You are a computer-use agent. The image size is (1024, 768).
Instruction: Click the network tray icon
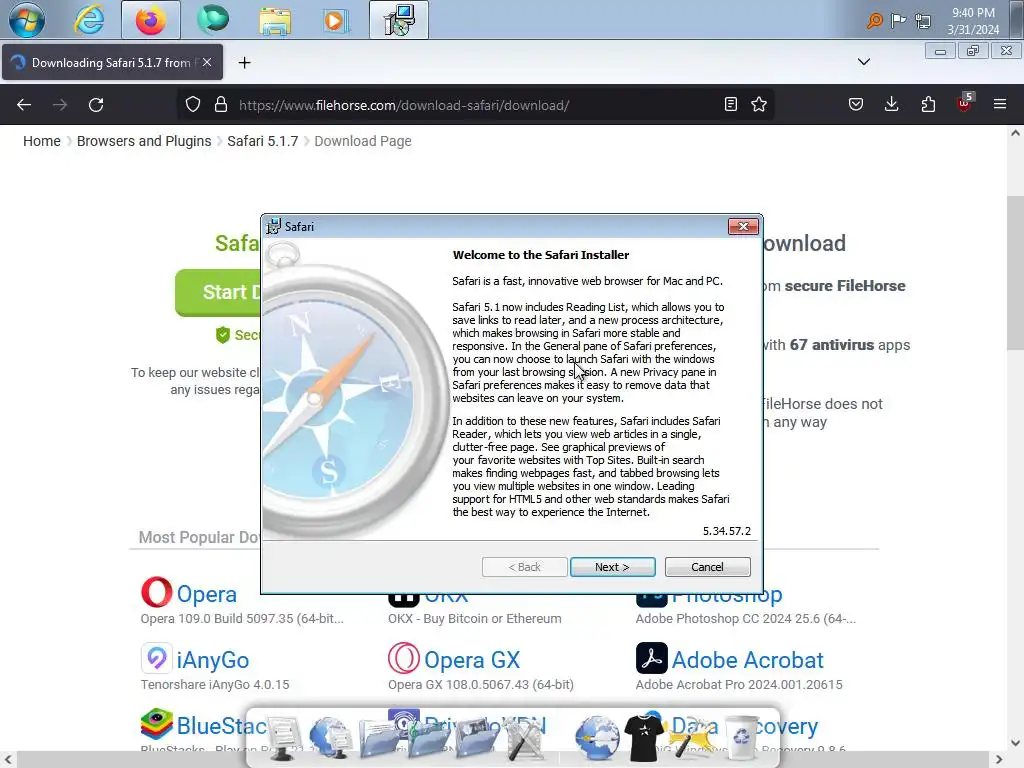pyautogui.click(x=923, y=21)
